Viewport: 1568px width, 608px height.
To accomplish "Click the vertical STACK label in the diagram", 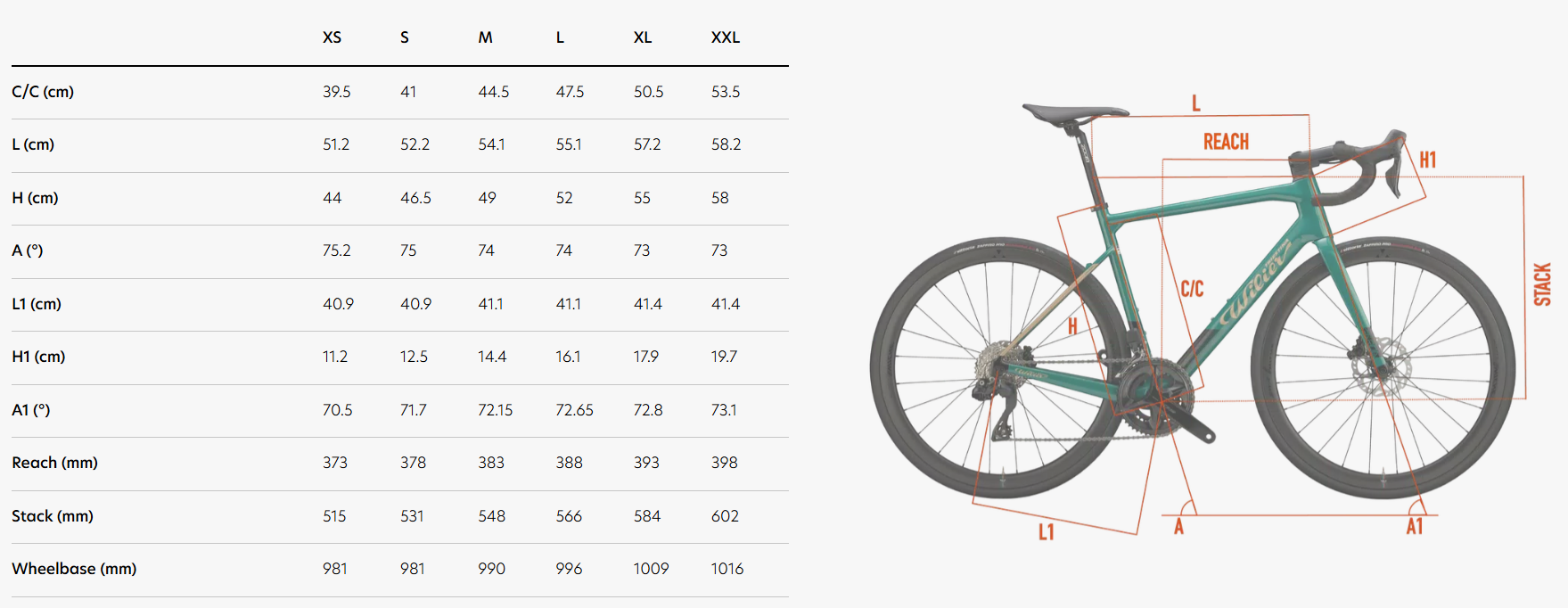I will pyautogui.click(x=1542, y=284).
